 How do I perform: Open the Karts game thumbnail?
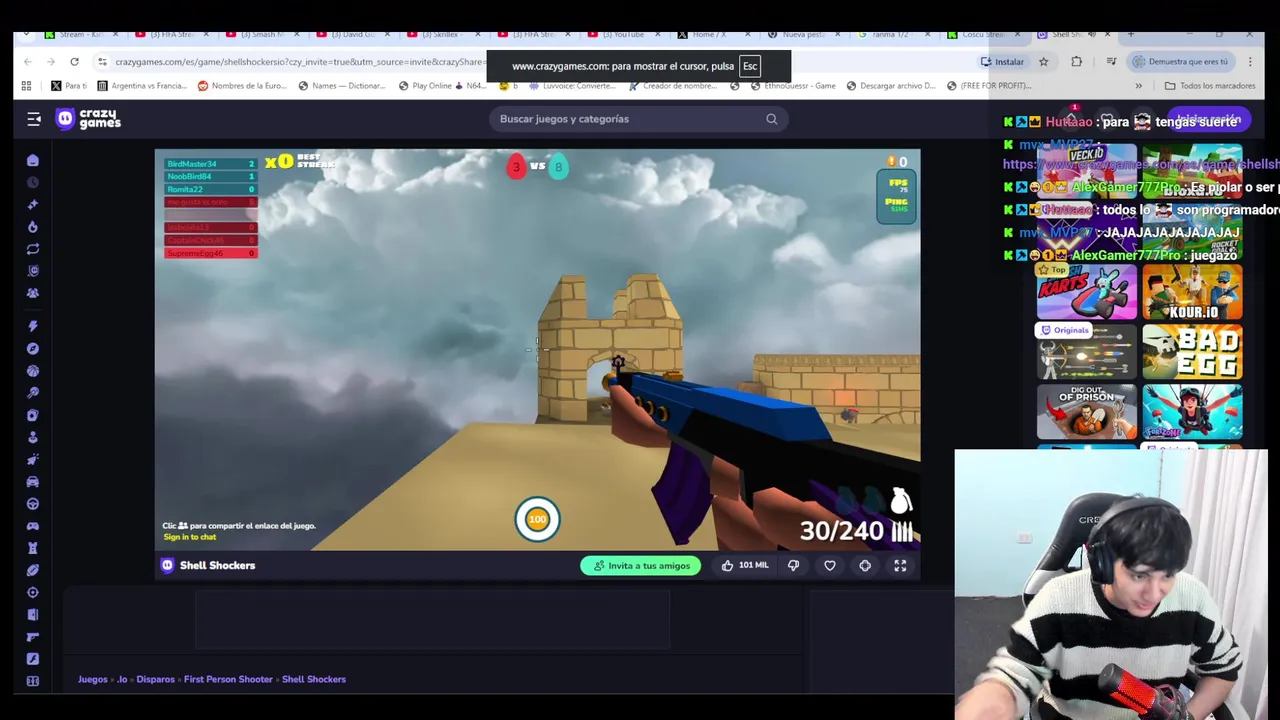click(x=1087, y=293)
